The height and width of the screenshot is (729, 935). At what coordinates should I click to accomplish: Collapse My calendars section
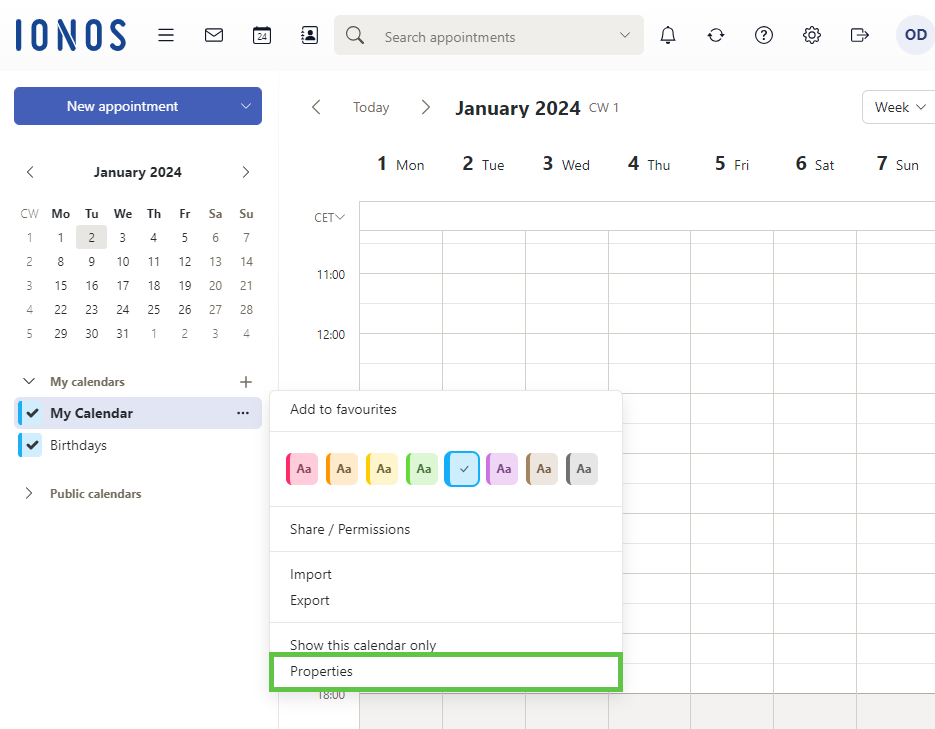(x=29, y=381)
